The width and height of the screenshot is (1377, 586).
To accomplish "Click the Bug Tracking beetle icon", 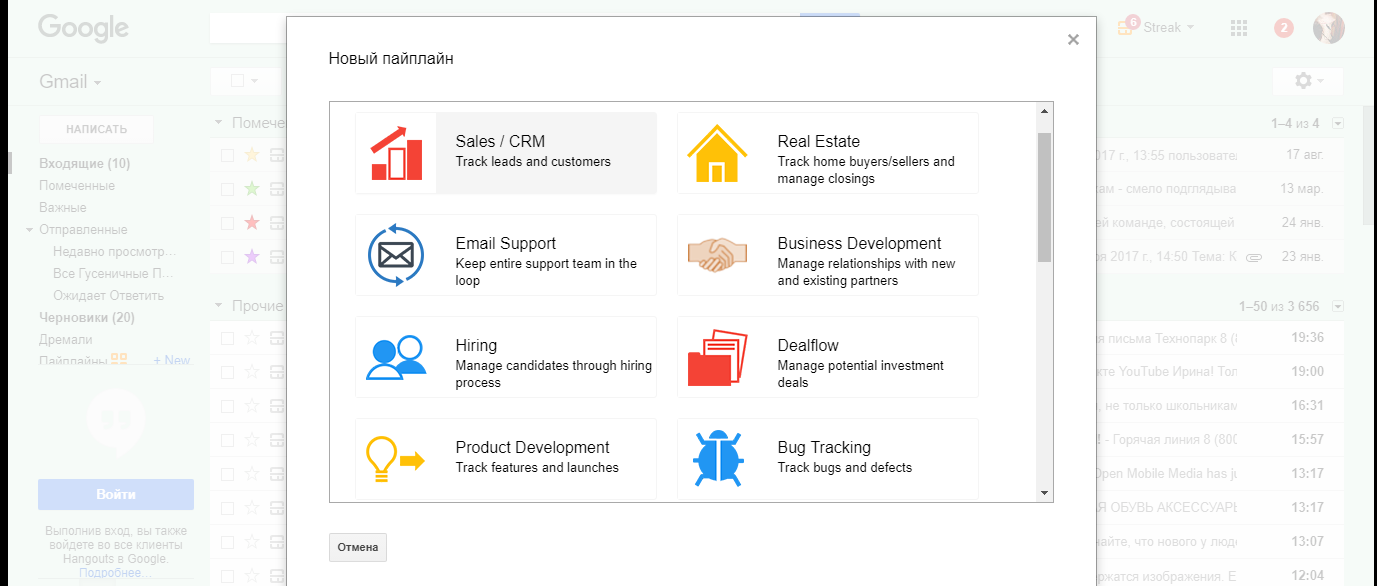I will pyautogui.click(x=718, y=459).
